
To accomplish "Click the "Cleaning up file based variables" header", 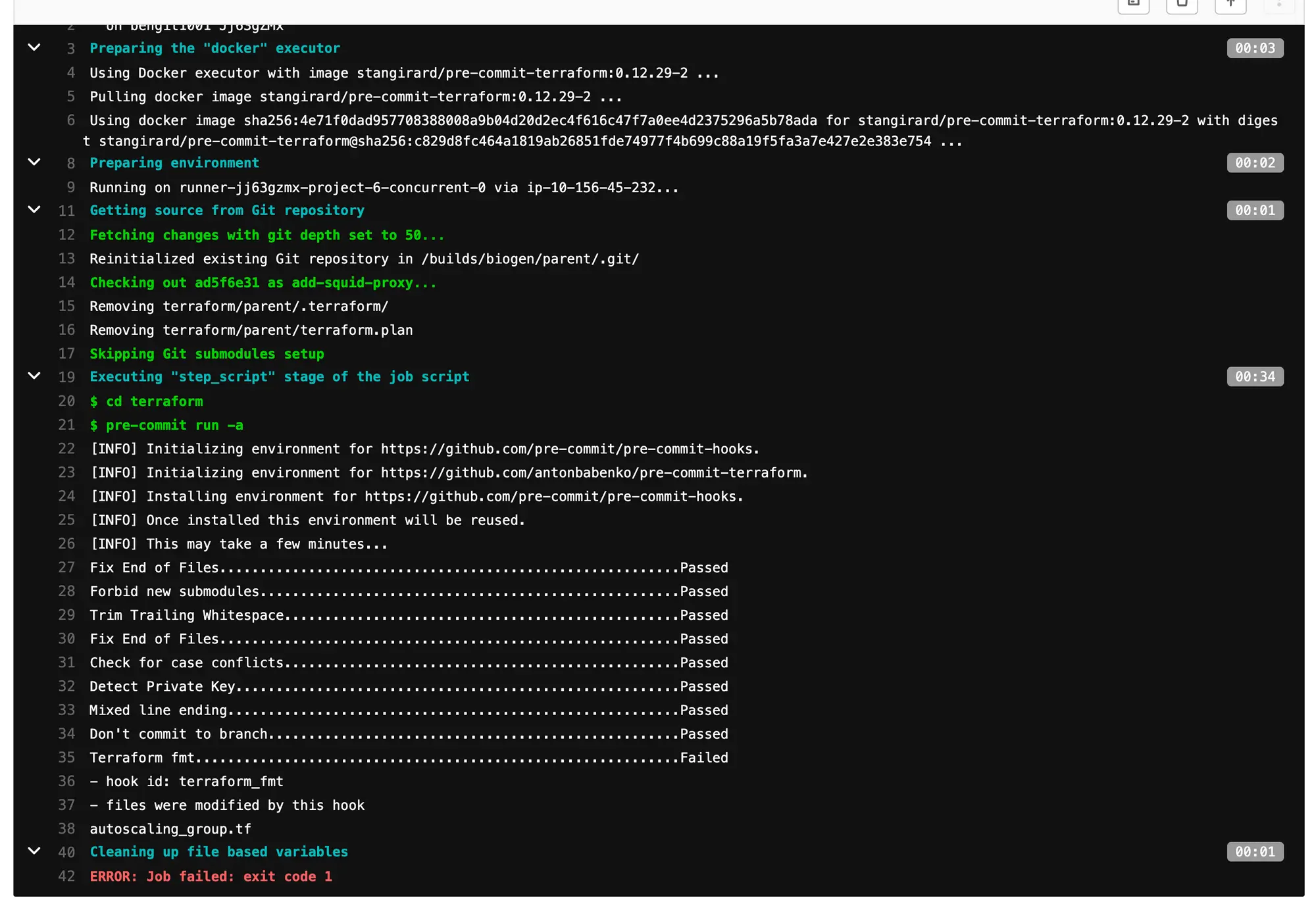I will (218, 851).
